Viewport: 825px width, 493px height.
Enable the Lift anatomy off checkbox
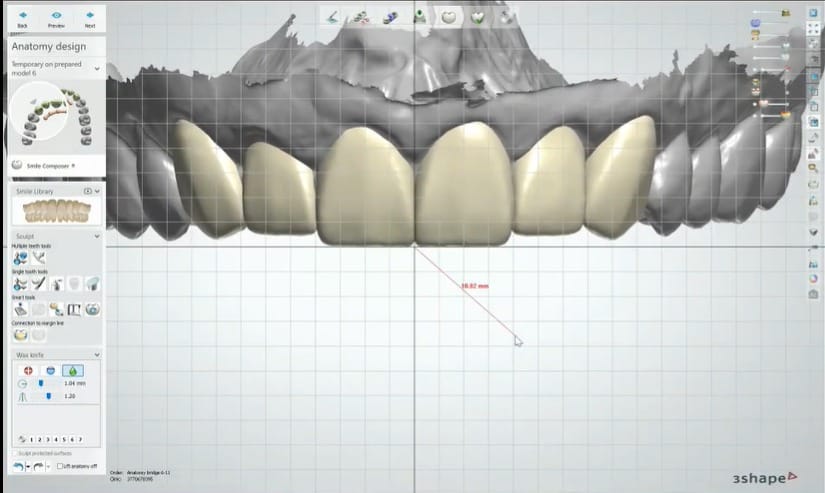coord(60,466)
